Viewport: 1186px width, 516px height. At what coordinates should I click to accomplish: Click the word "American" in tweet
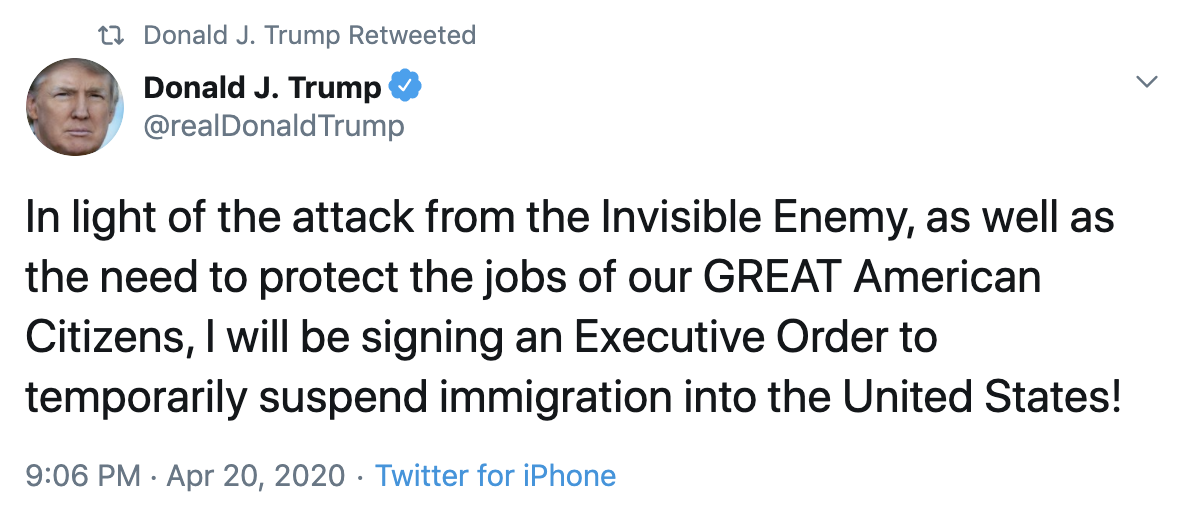coord(961,278)
